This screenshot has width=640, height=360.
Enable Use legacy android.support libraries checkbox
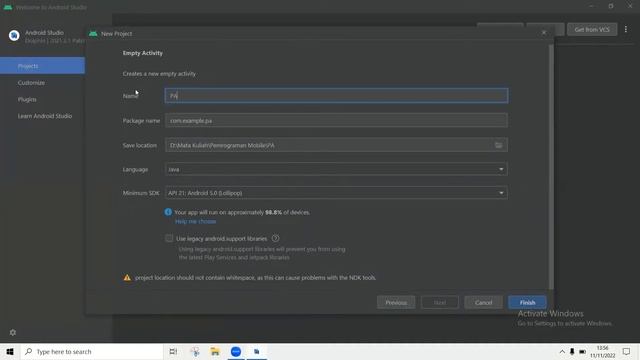169,238
